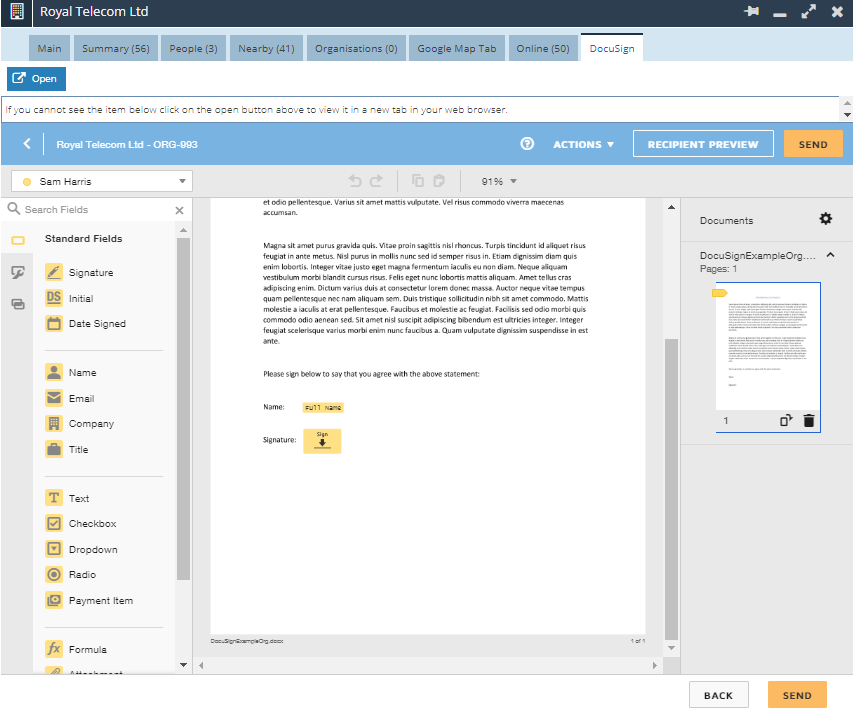Screen dimensions: 853x713
Task: Open the 91% zoom level dropdown
Action: point(499,182)
